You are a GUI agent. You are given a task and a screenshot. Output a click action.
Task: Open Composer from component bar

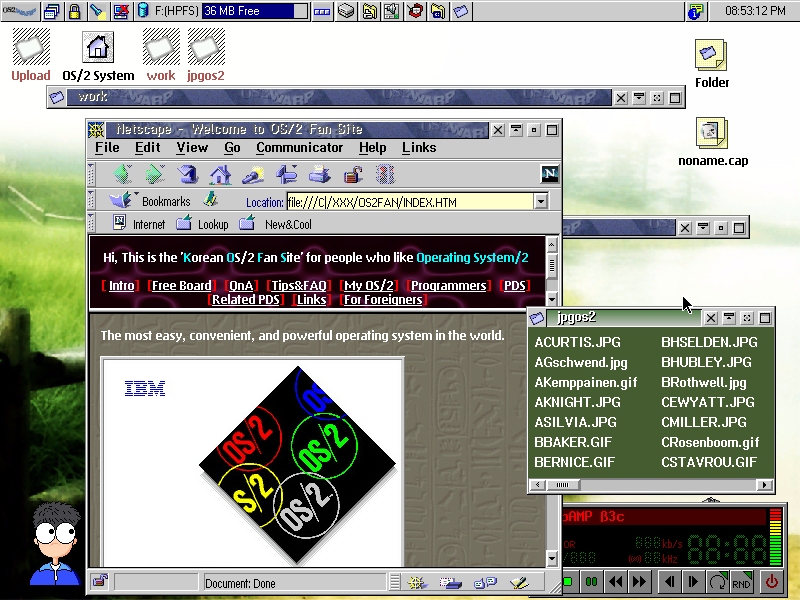pyautogui.click(x=519, y=582)
